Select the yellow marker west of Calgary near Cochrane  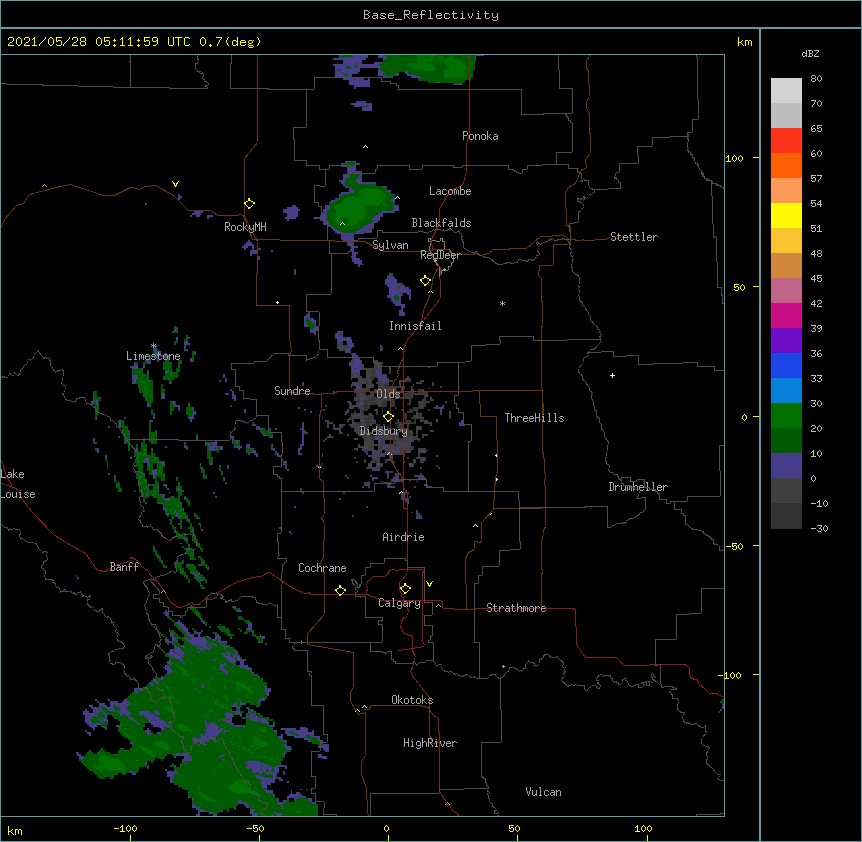click(x=340, y=590)
